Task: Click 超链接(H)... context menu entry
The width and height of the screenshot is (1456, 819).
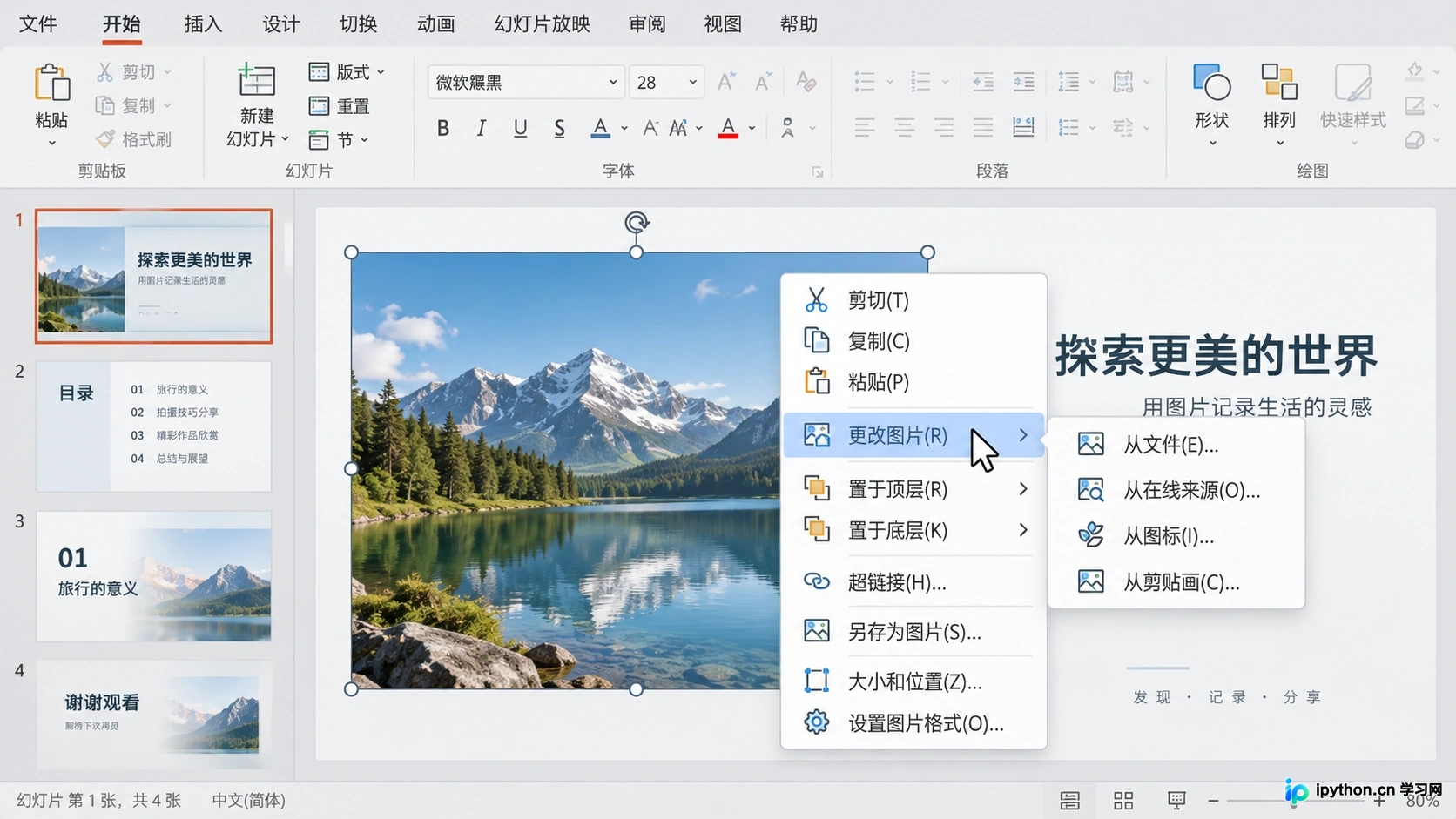Action: coord(913,582)
